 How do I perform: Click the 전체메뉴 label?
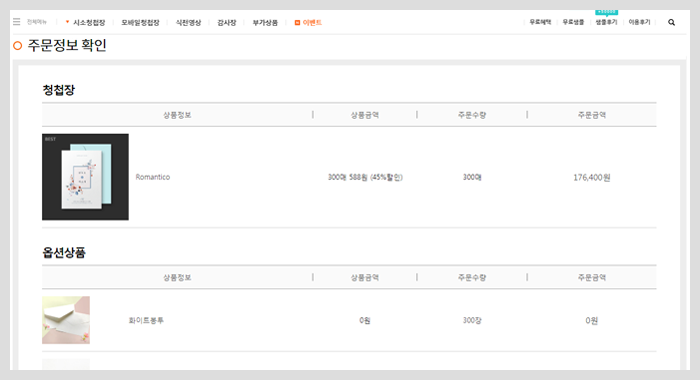point(37,22)
